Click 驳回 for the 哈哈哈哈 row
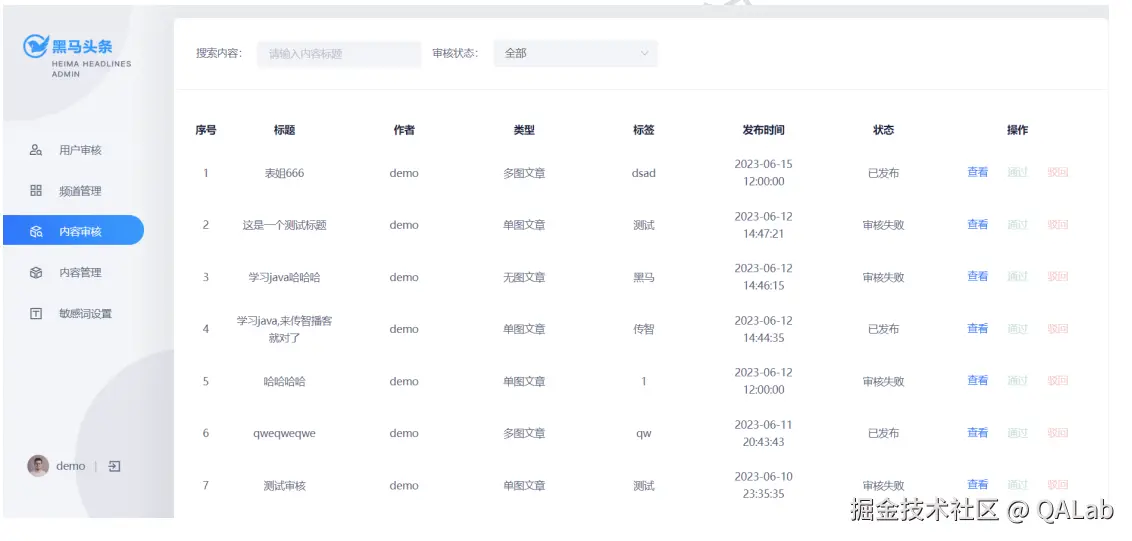 [1058, 380]
